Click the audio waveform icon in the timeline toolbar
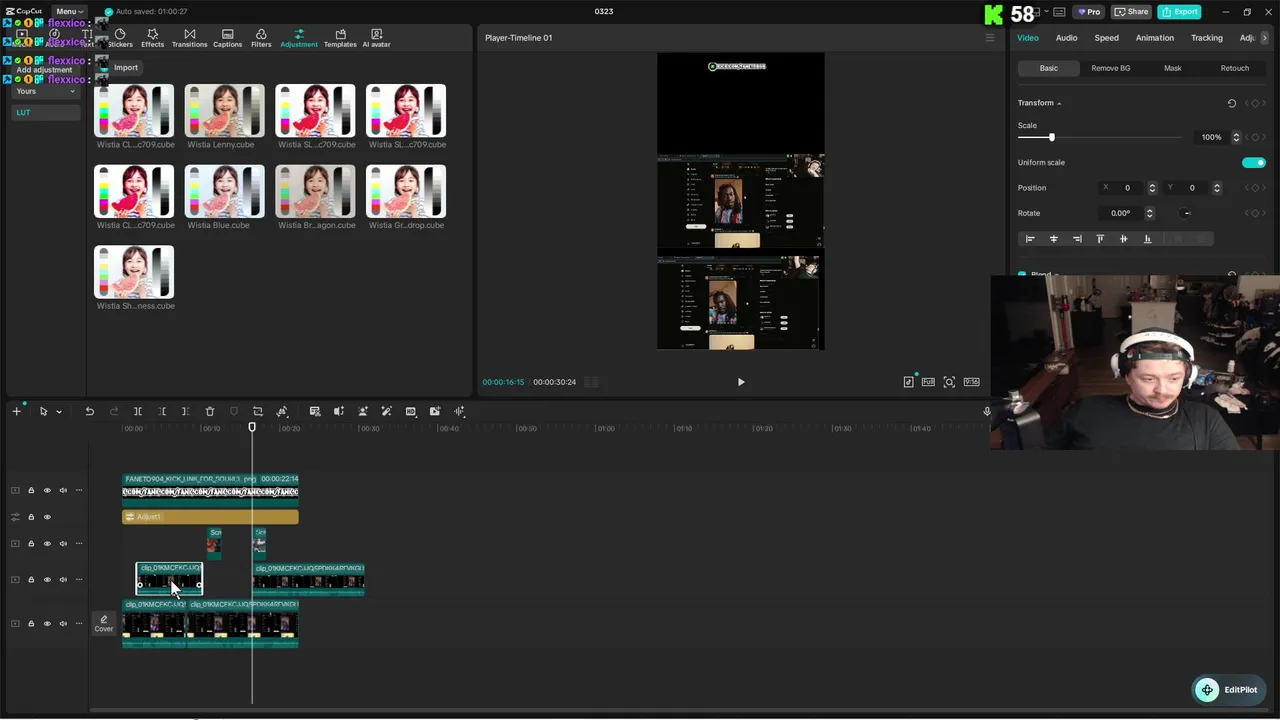The height and width of the screenshot is (720, 1280). tap(459, 411)
